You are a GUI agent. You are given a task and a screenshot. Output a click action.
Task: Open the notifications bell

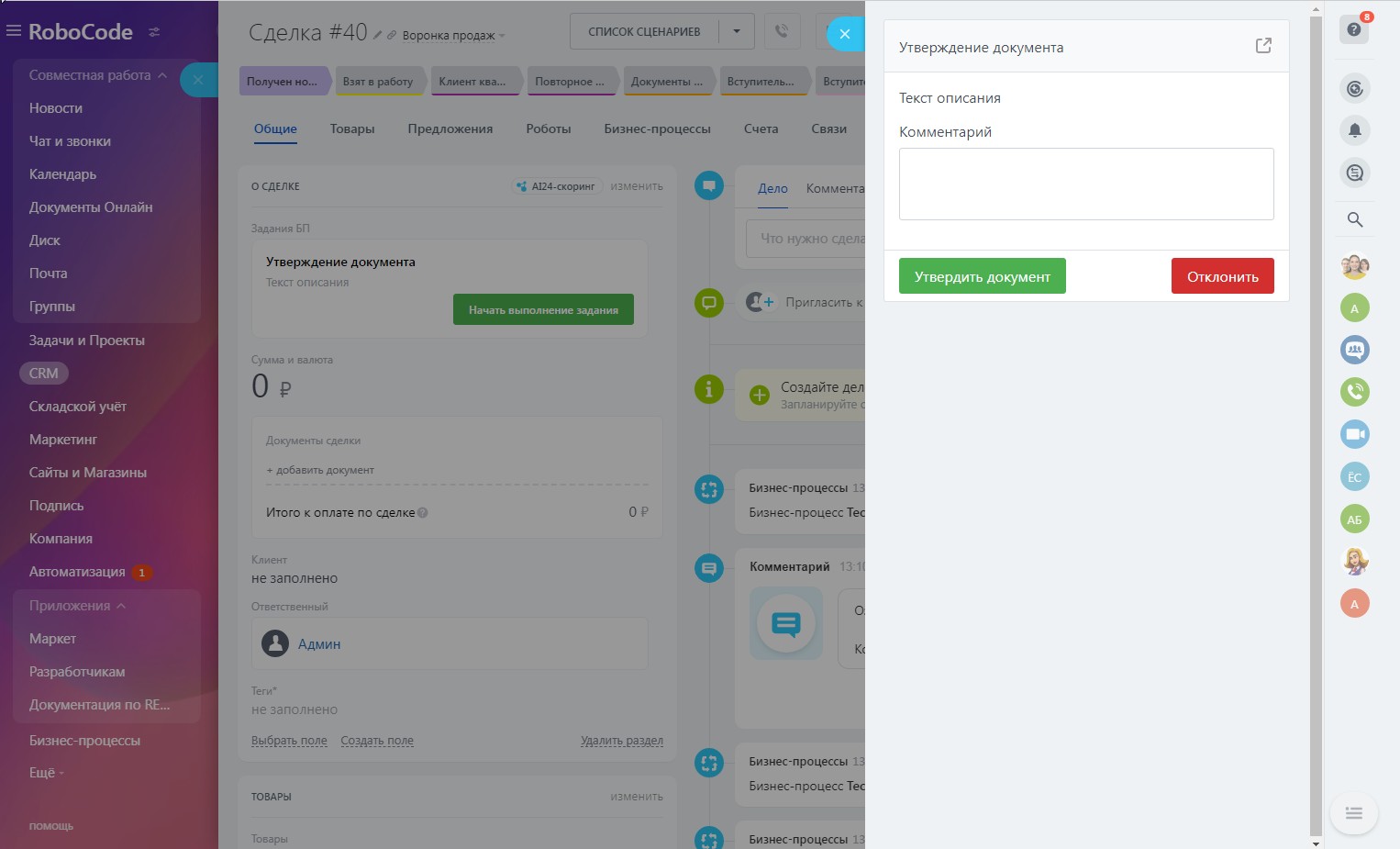pos(1354,130)
